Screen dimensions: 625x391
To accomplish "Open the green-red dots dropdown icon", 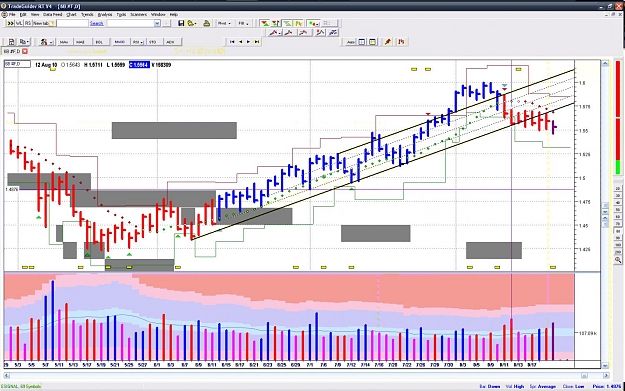I will [x=313, y=24].
